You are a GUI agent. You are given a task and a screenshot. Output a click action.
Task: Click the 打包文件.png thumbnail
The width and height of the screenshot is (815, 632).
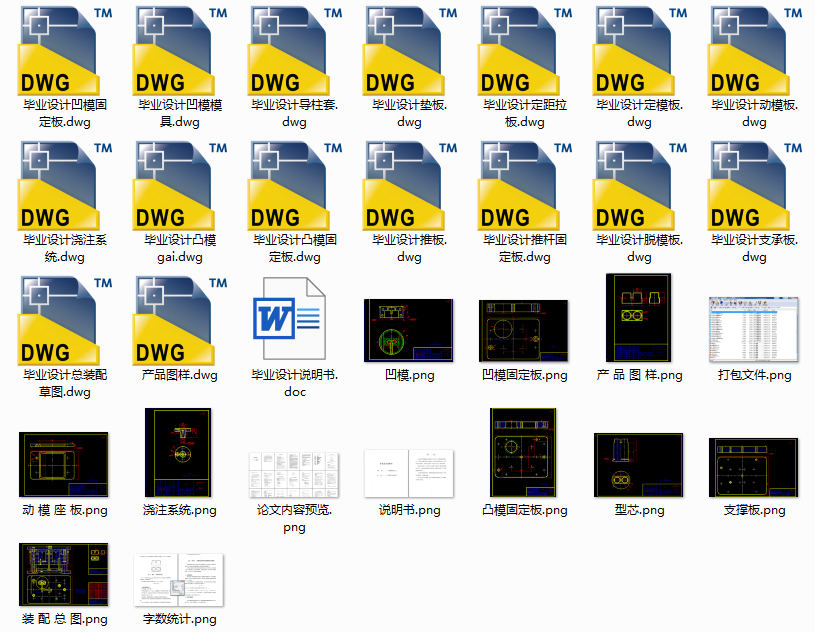[x=754, y=330]
